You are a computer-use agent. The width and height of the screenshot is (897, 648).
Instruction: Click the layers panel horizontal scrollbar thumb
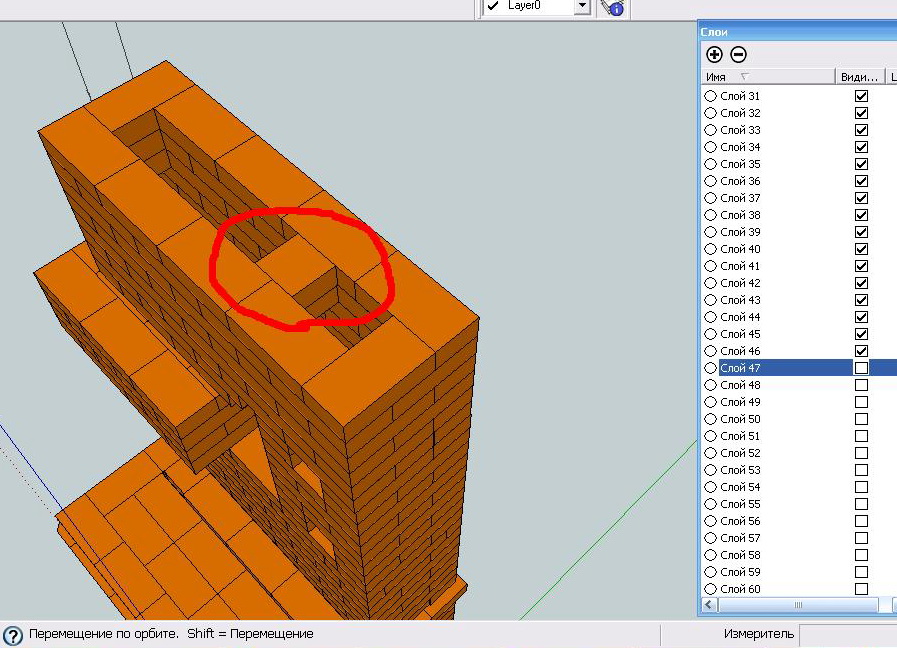(x=797, y=605)
